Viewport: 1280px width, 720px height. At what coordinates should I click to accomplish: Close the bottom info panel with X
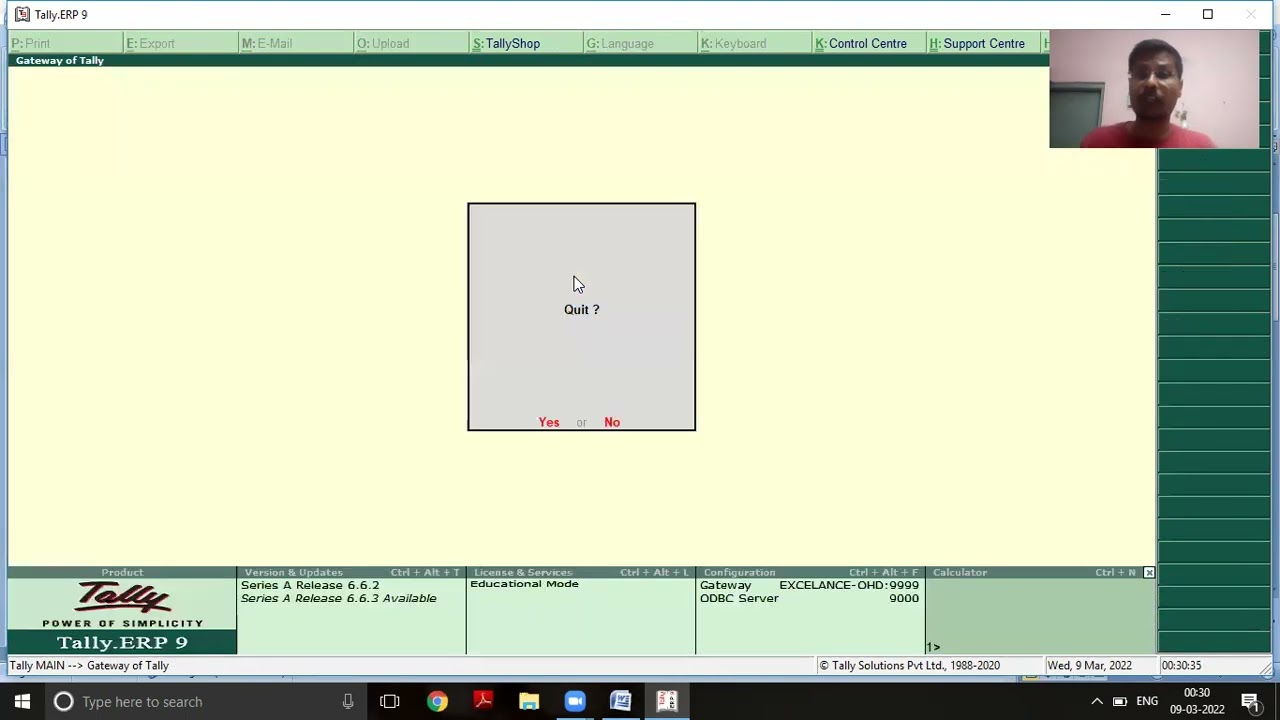(1149, 572)
